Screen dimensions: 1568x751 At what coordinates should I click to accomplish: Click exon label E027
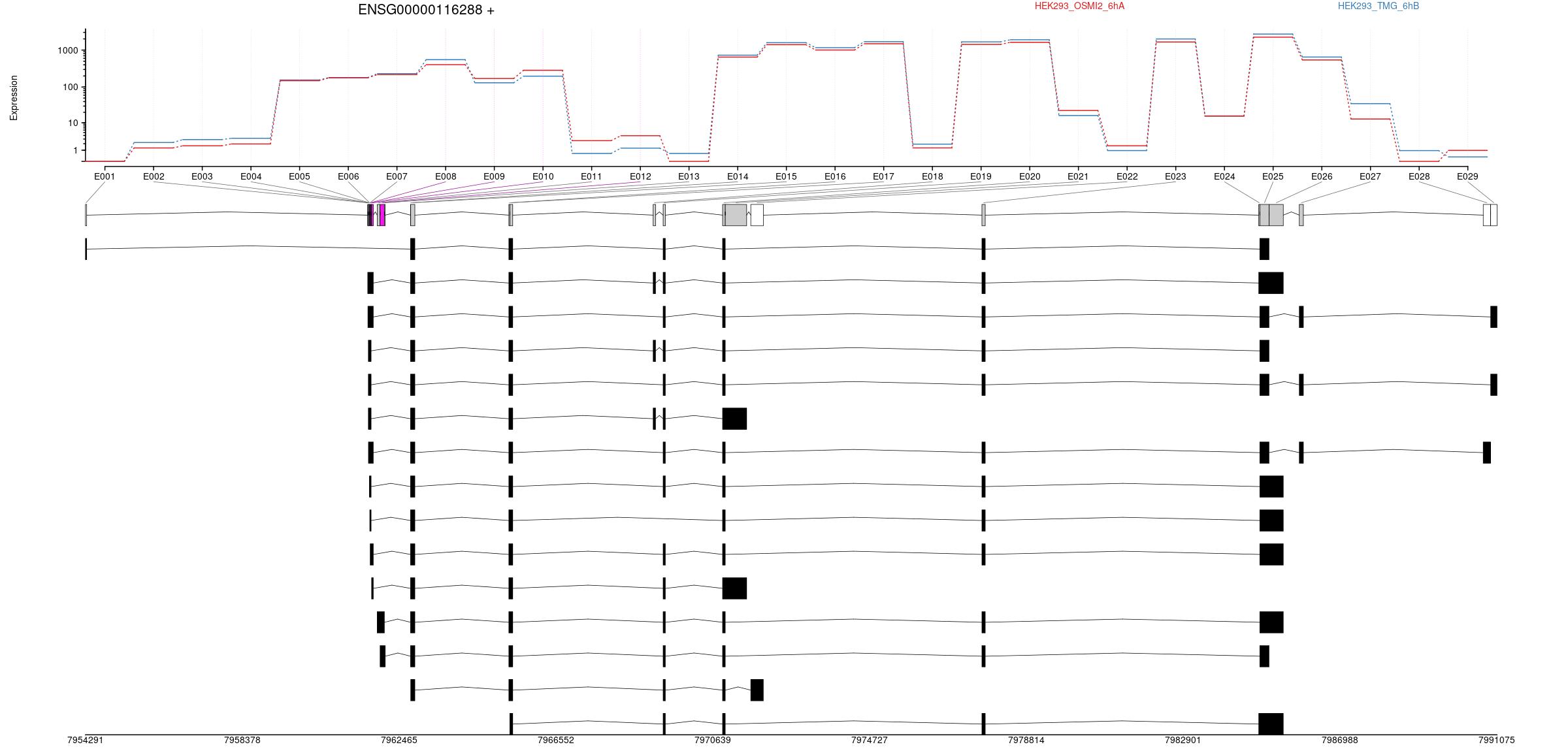point(1370,176)
